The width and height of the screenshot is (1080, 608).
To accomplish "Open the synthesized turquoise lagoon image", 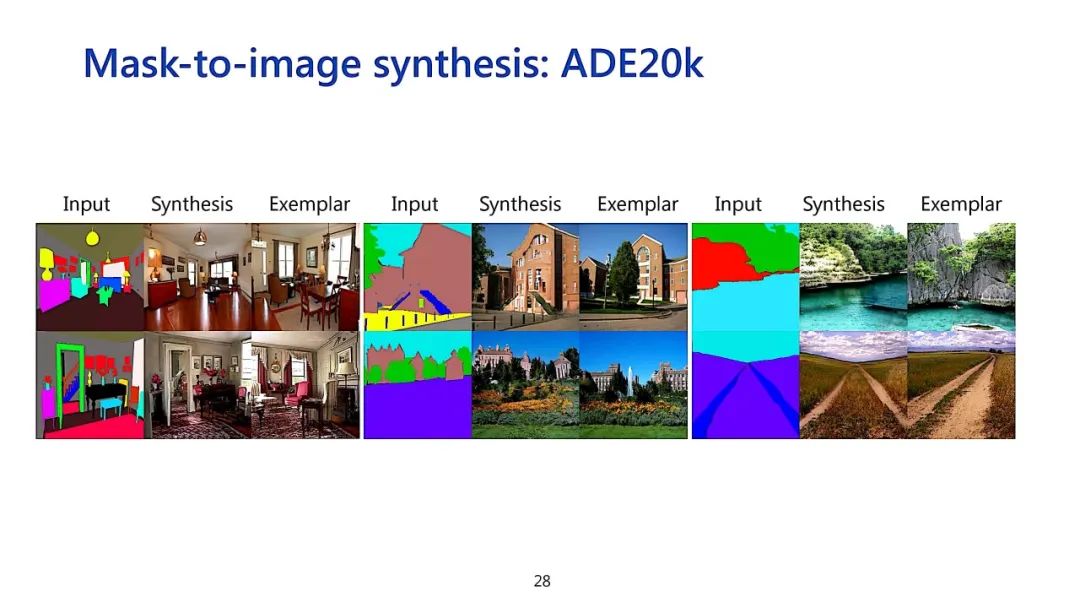I will [853, 277].
